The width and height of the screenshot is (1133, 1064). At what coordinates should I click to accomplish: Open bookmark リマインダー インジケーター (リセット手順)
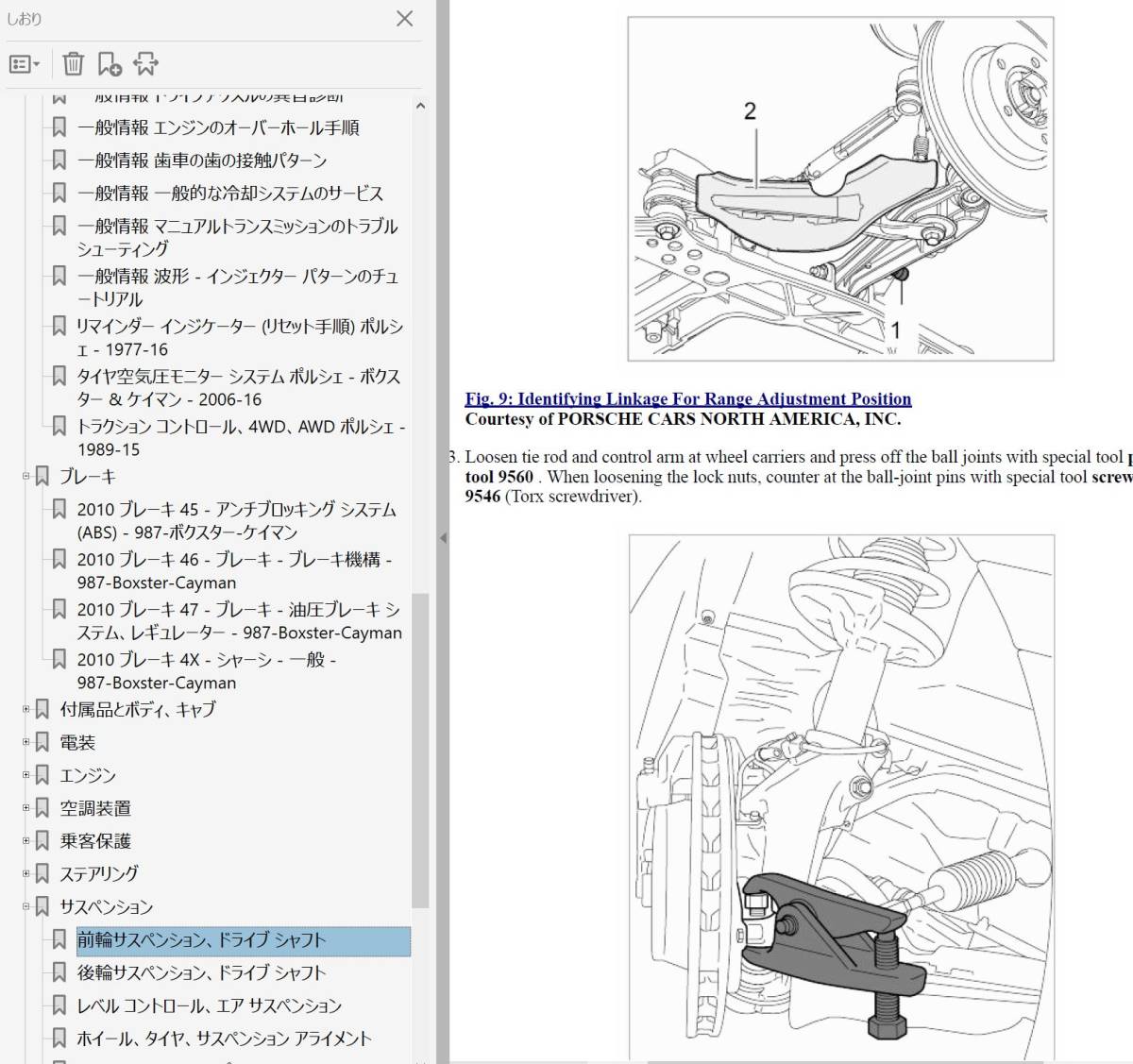(x=240, y=337)
